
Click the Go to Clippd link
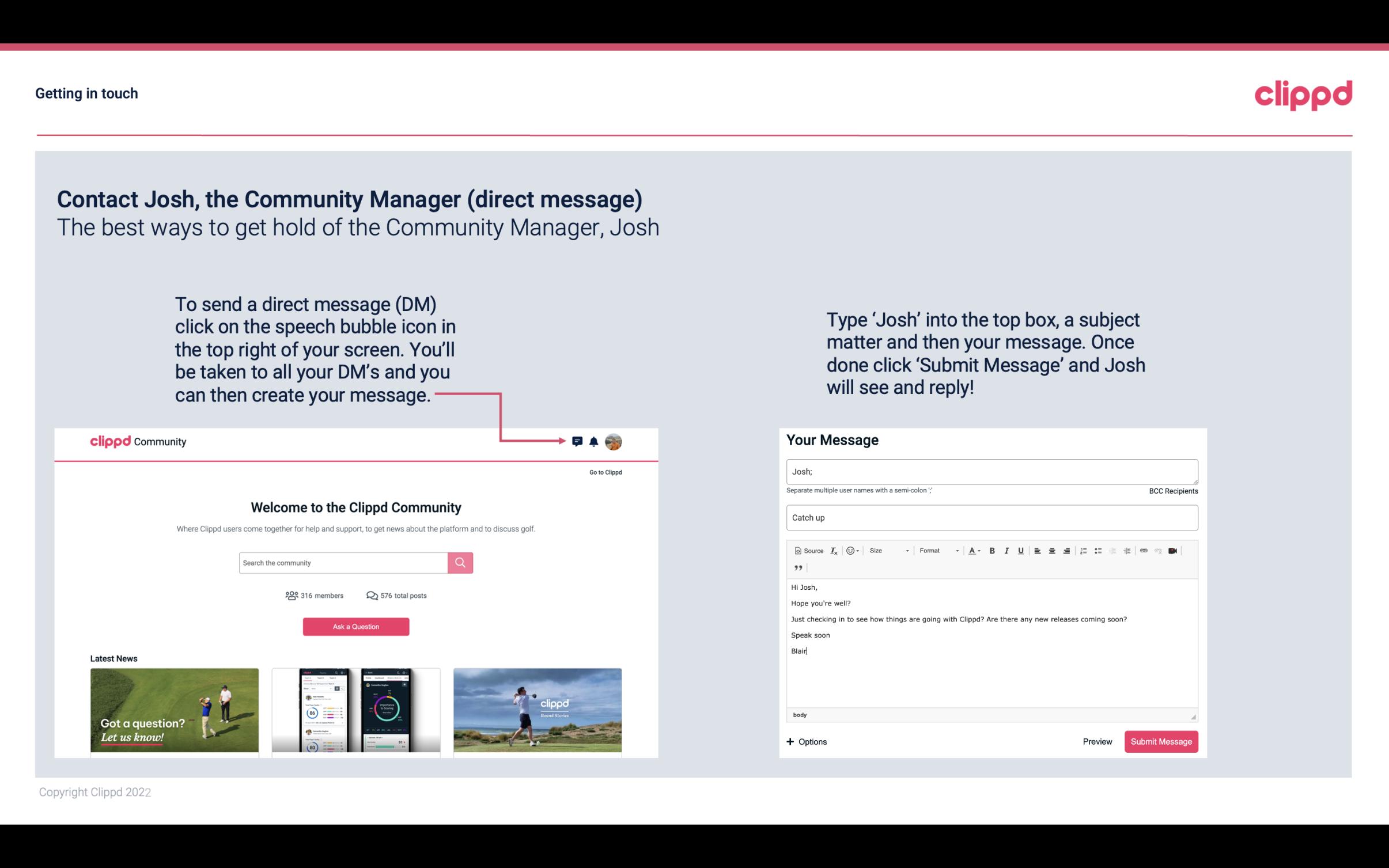(x=604, y=472)
